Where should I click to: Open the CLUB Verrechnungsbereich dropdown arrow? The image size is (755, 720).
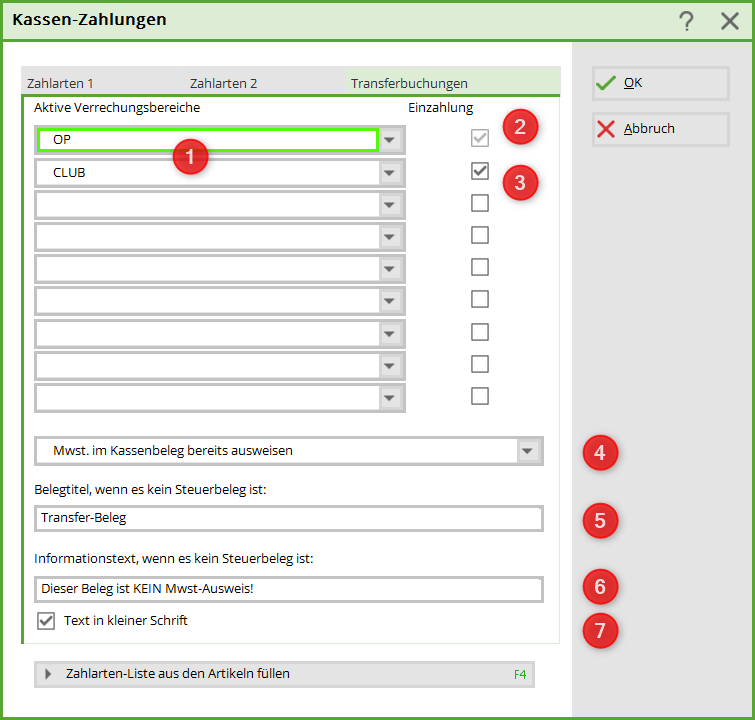tap(391, 173)
